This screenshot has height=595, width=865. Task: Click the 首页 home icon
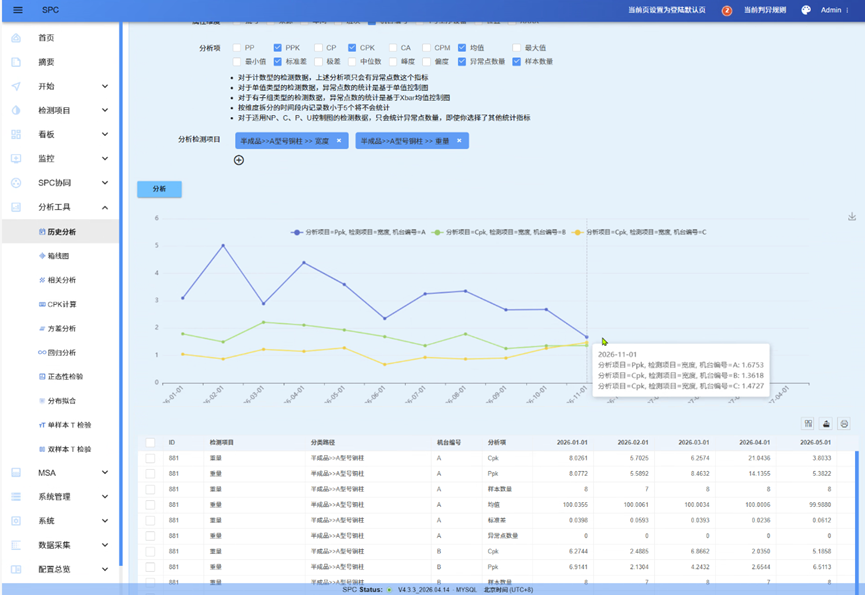click(x=16, y=38)
